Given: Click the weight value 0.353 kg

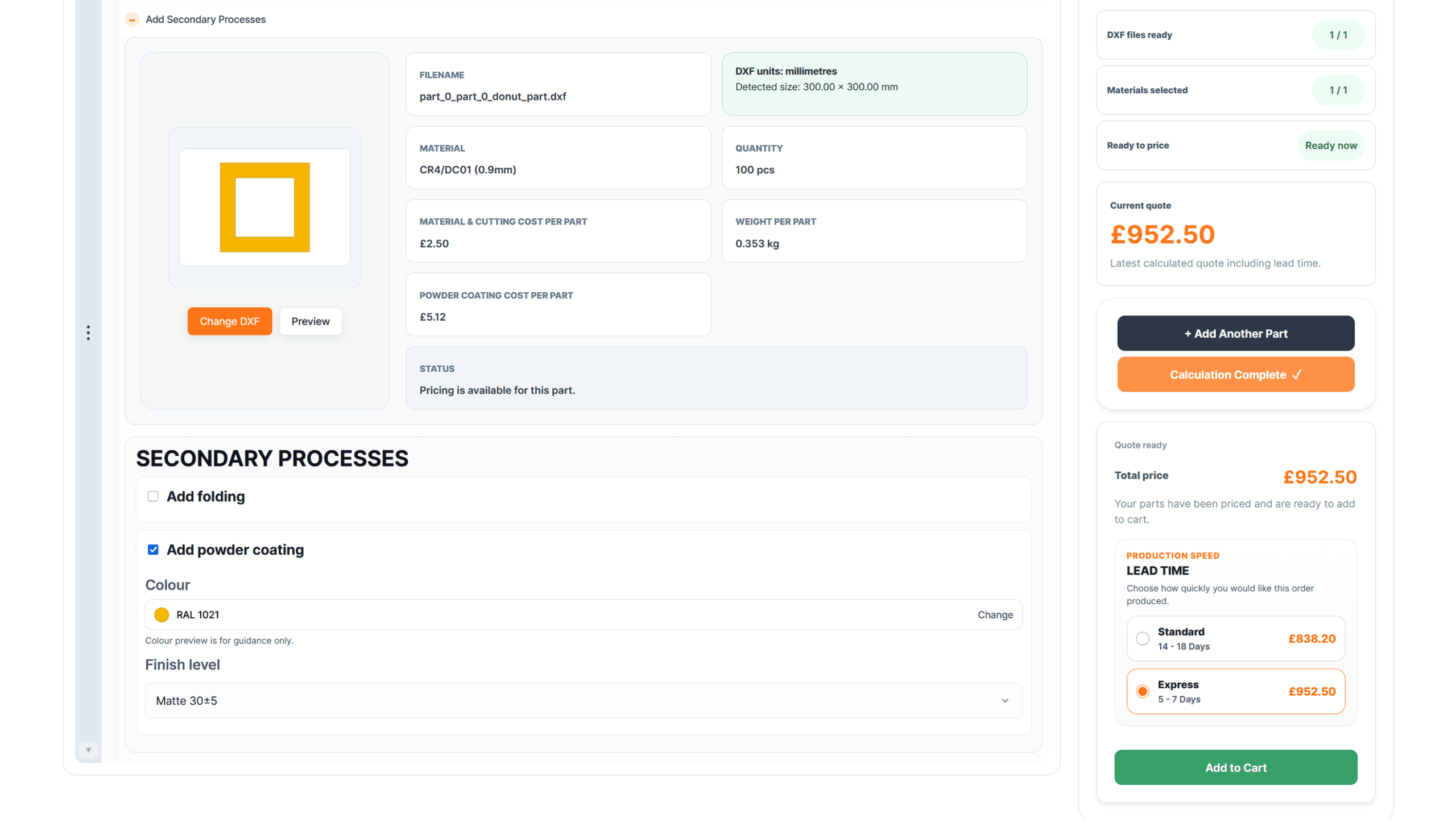Looking at the screenshot, I should click(757, 243).
